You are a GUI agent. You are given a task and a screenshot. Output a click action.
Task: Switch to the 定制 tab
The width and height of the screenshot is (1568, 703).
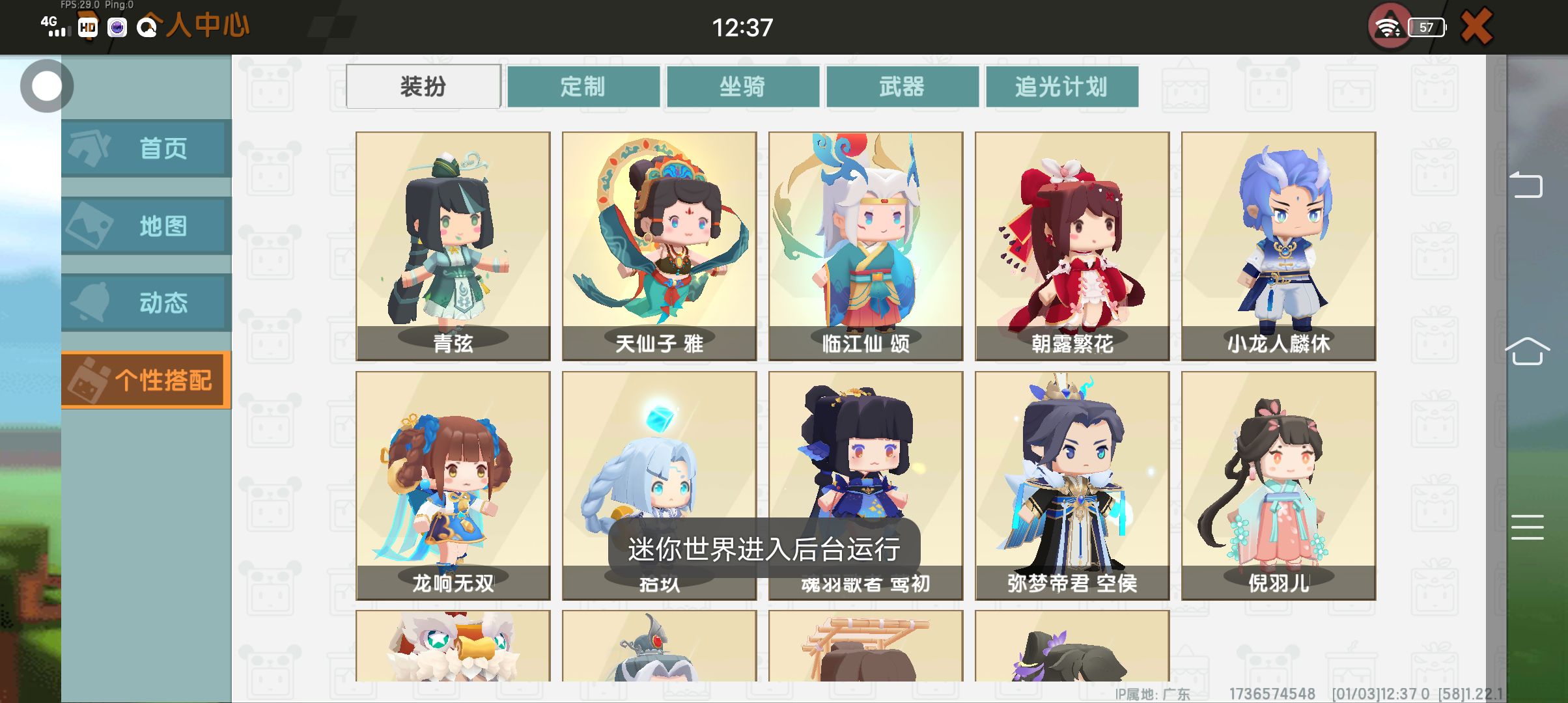coord(583,87)
